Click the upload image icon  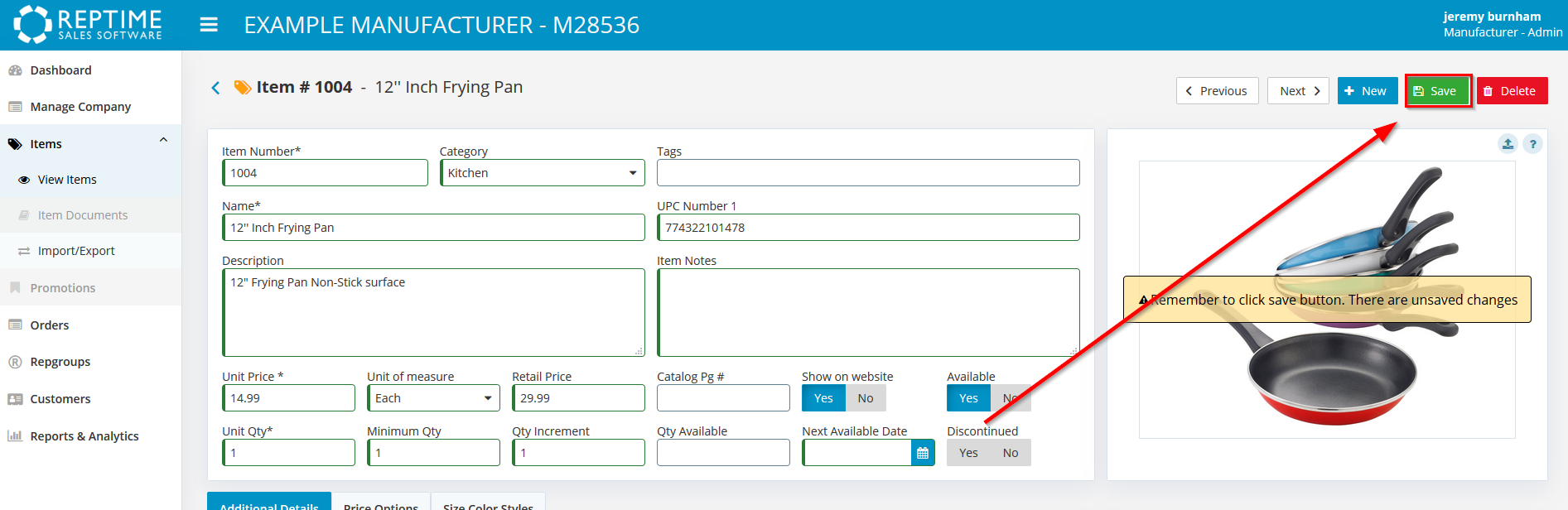(x=1508, y=144)
